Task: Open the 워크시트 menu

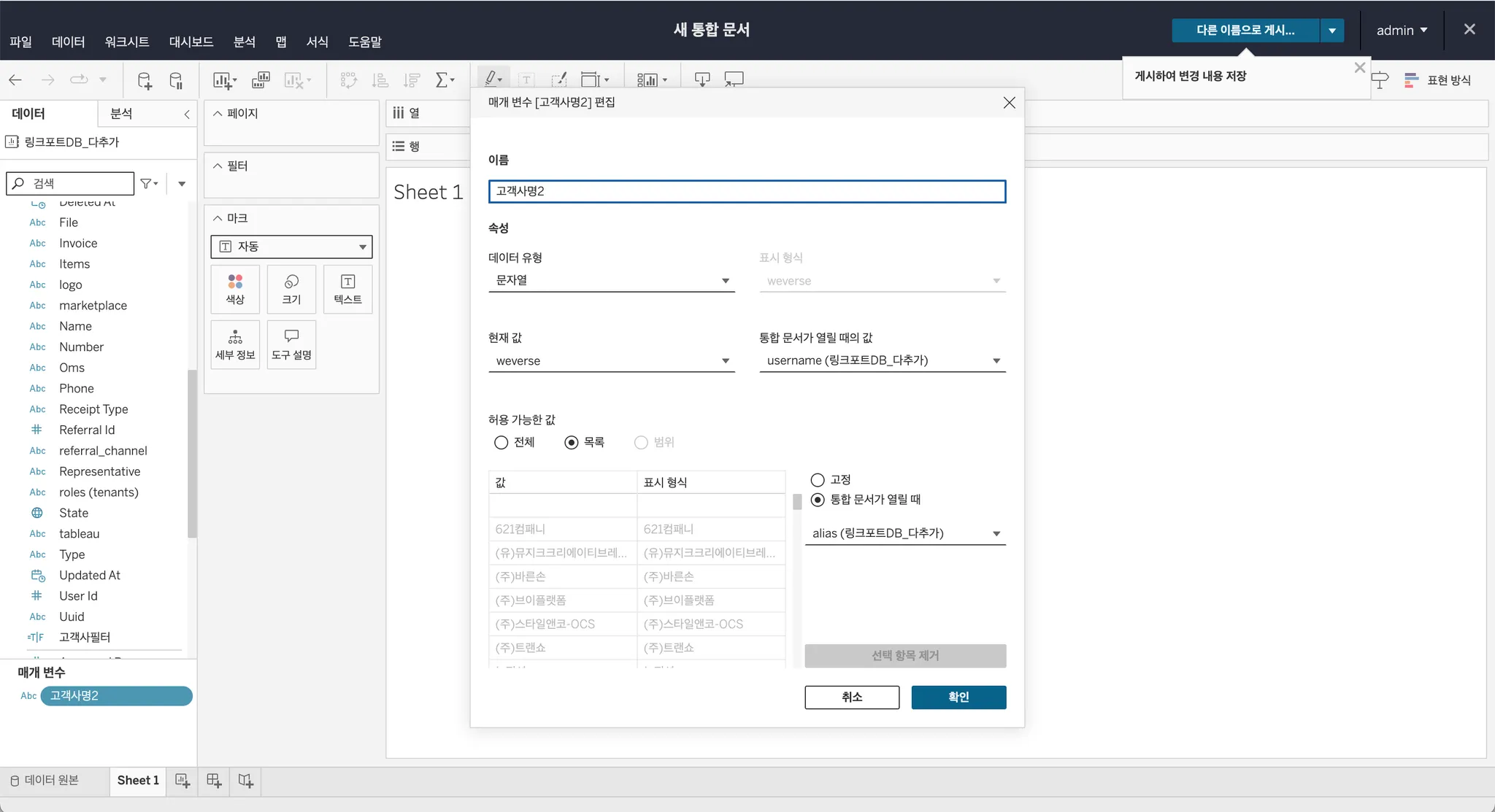Action: 126,42
